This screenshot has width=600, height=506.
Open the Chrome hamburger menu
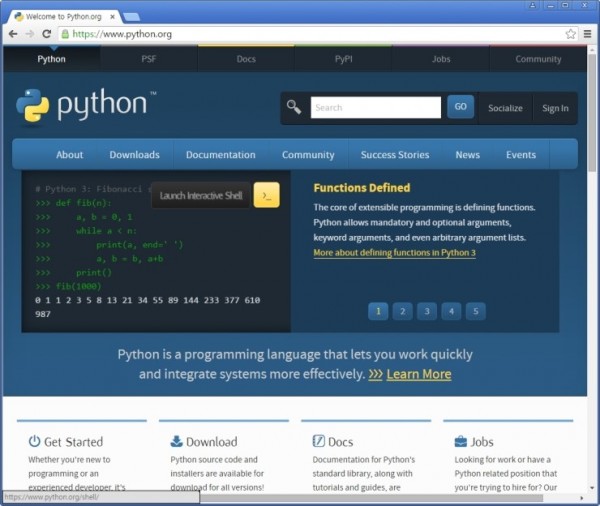point(587,34)
